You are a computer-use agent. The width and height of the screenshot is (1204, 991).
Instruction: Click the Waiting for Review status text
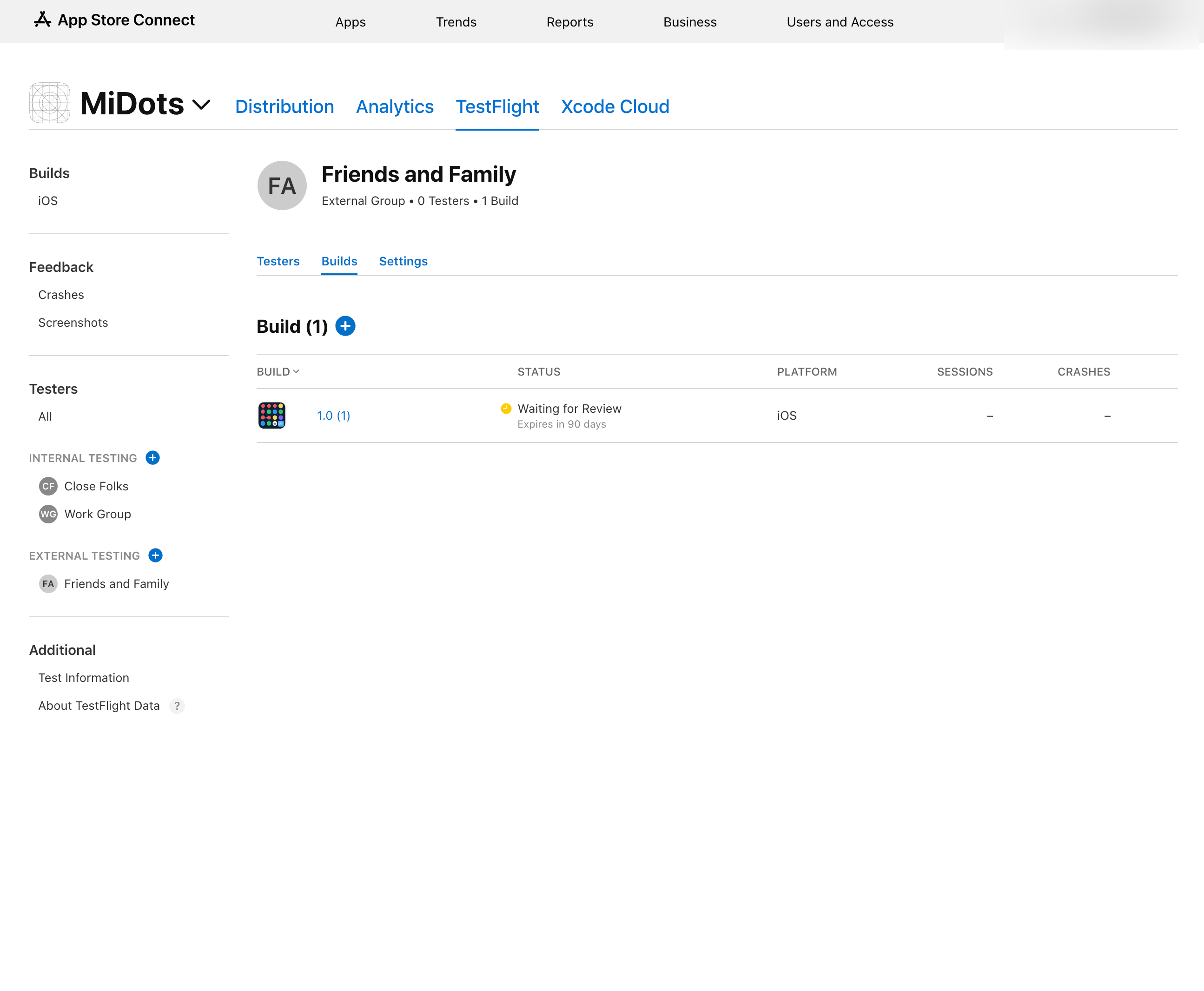[569, 409]
